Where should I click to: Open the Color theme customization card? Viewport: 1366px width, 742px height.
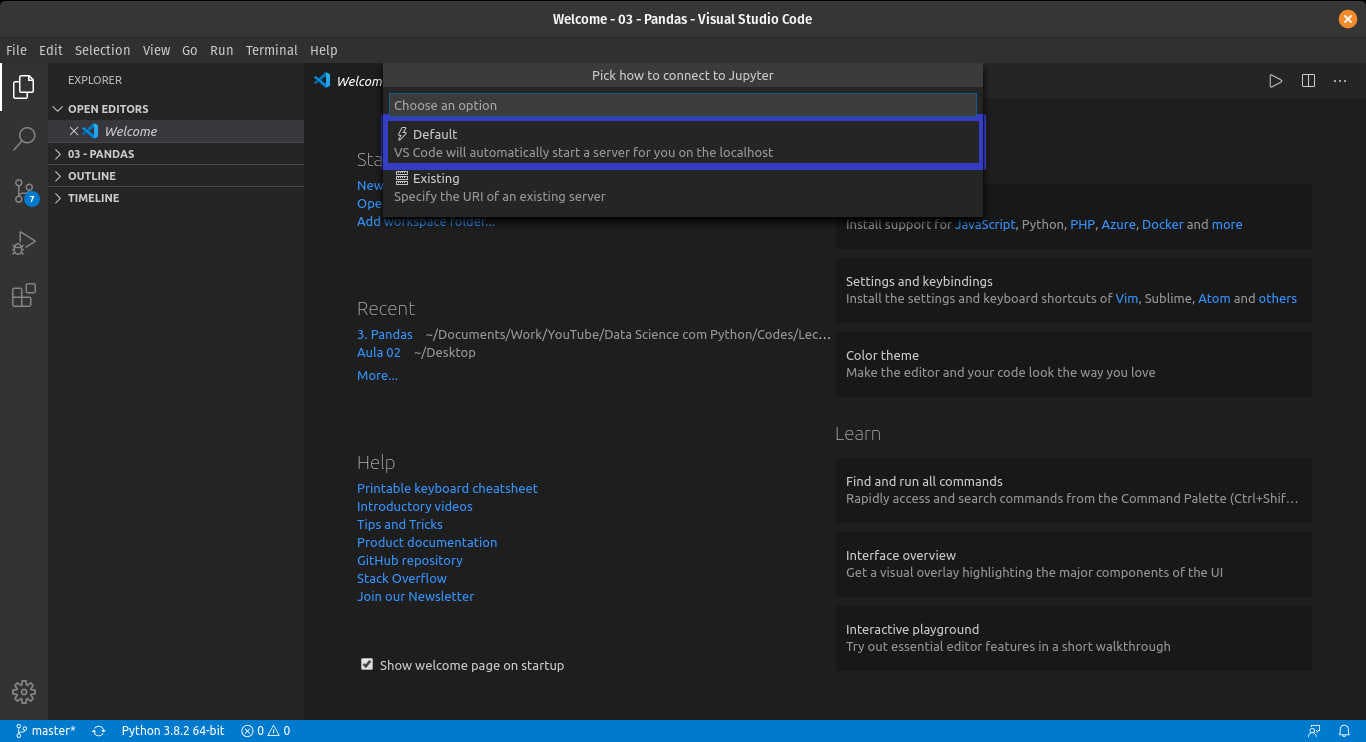tap(1073, 364)
